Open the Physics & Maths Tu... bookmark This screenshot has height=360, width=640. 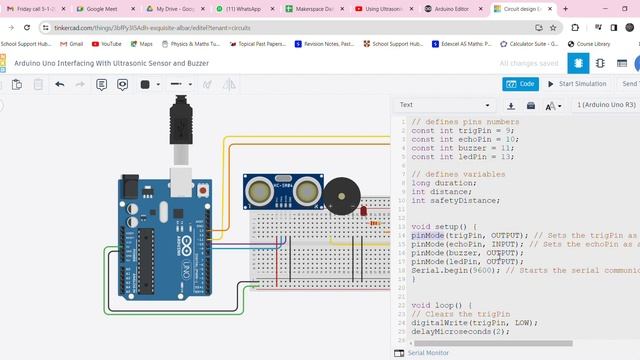pos(191,44)
